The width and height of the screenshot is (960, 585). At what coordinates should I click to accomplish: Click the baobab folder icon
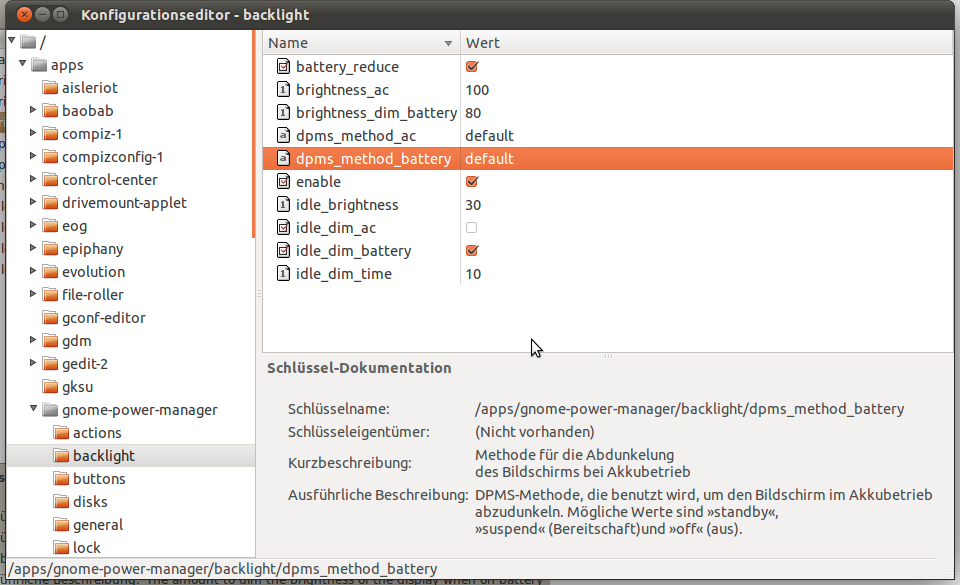click(50, 111)
